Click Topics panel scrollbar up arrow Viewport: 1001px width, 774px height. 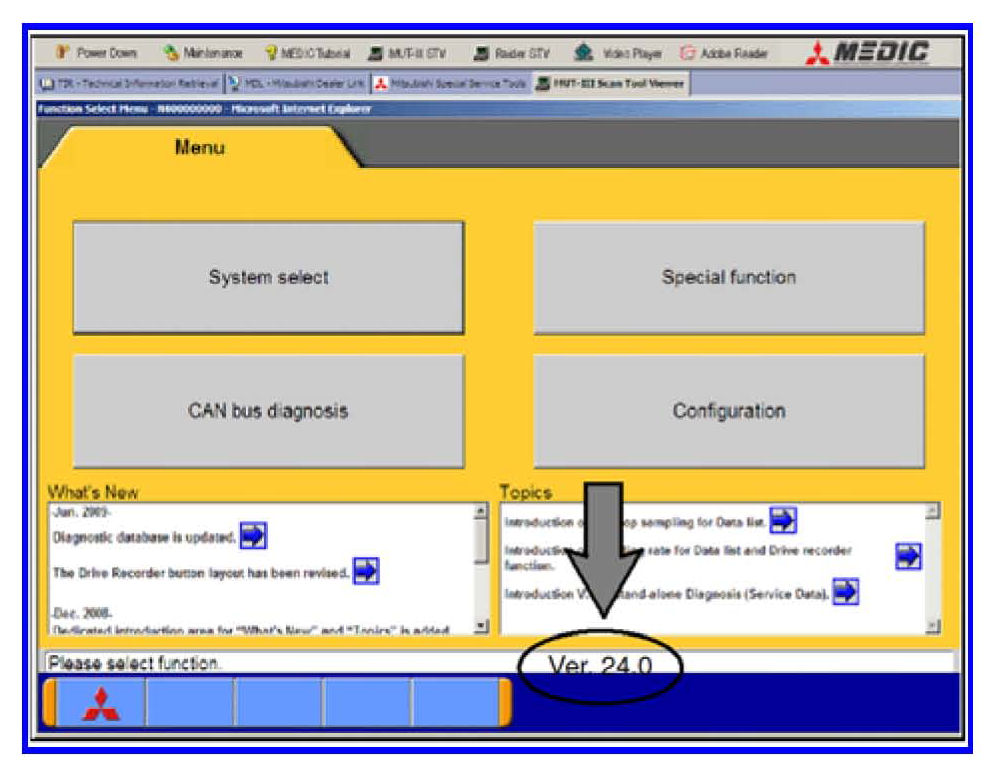[933, 511]
